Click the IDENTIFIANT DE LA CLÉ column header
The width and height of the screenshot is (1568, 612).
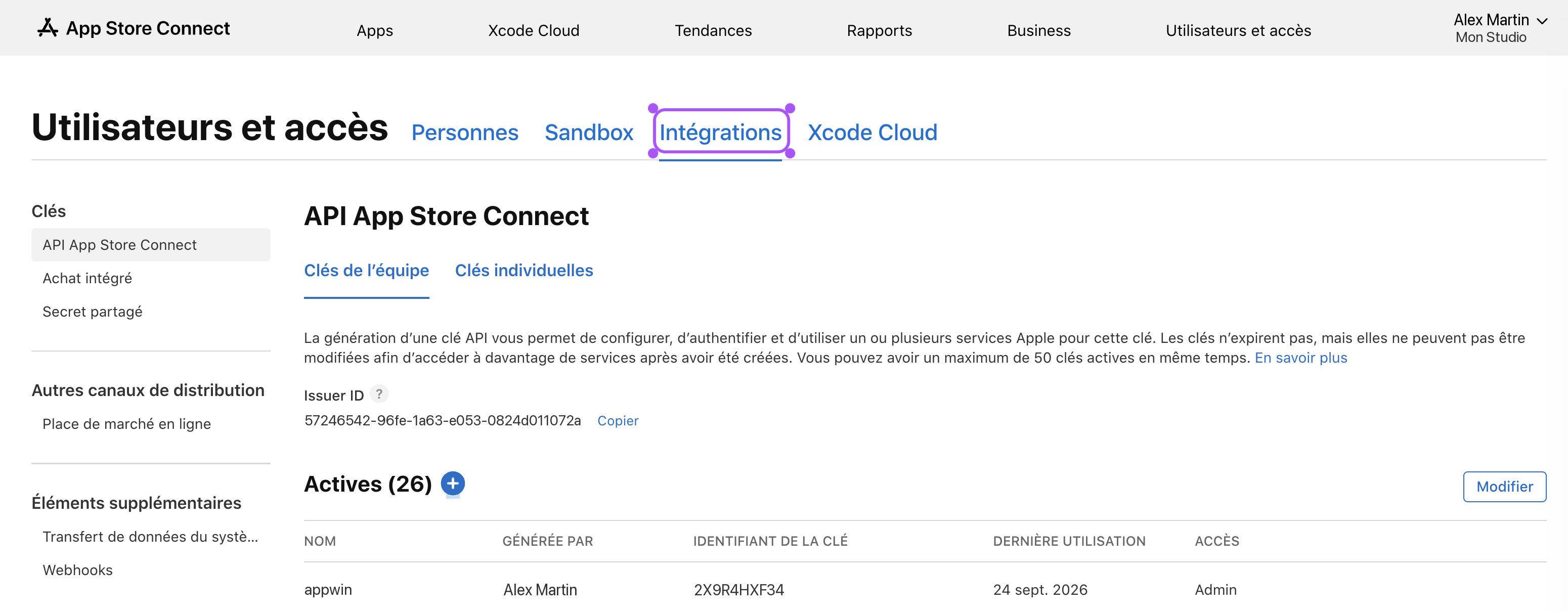(770, 541)
